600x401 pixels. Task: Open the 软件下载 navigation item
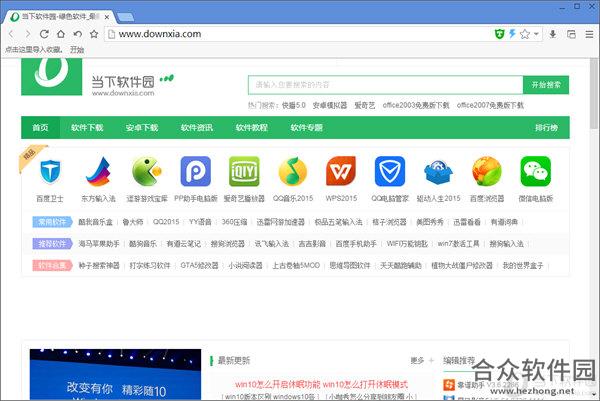[x=87, y=127]
